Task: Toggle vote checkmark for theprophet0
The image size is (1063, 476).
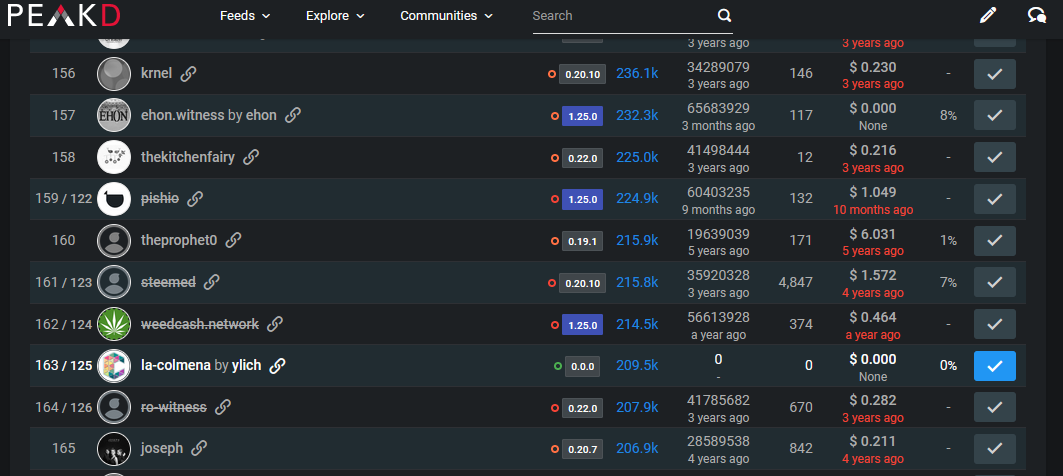Action: pyautogui.click(x=995, y=241)
